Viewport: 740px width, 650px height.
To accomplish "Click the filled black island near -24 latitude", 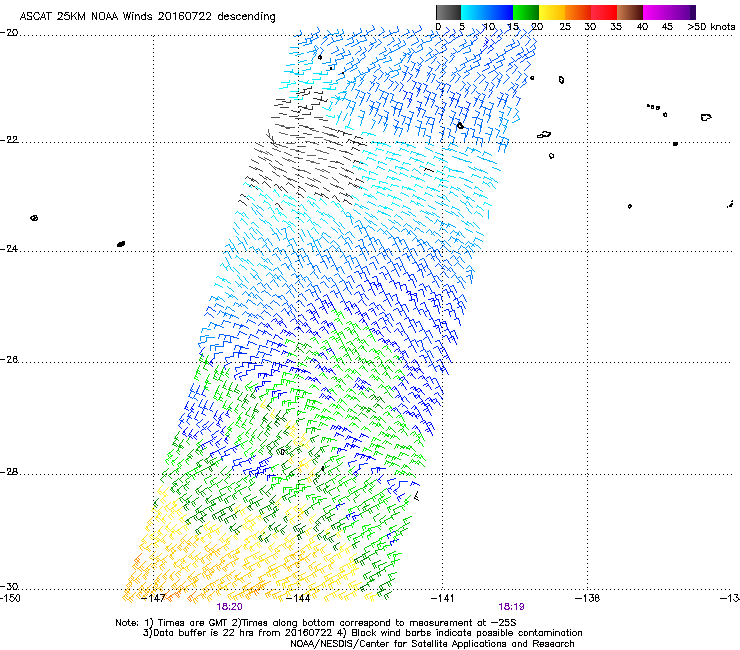I will click(121, 244).
